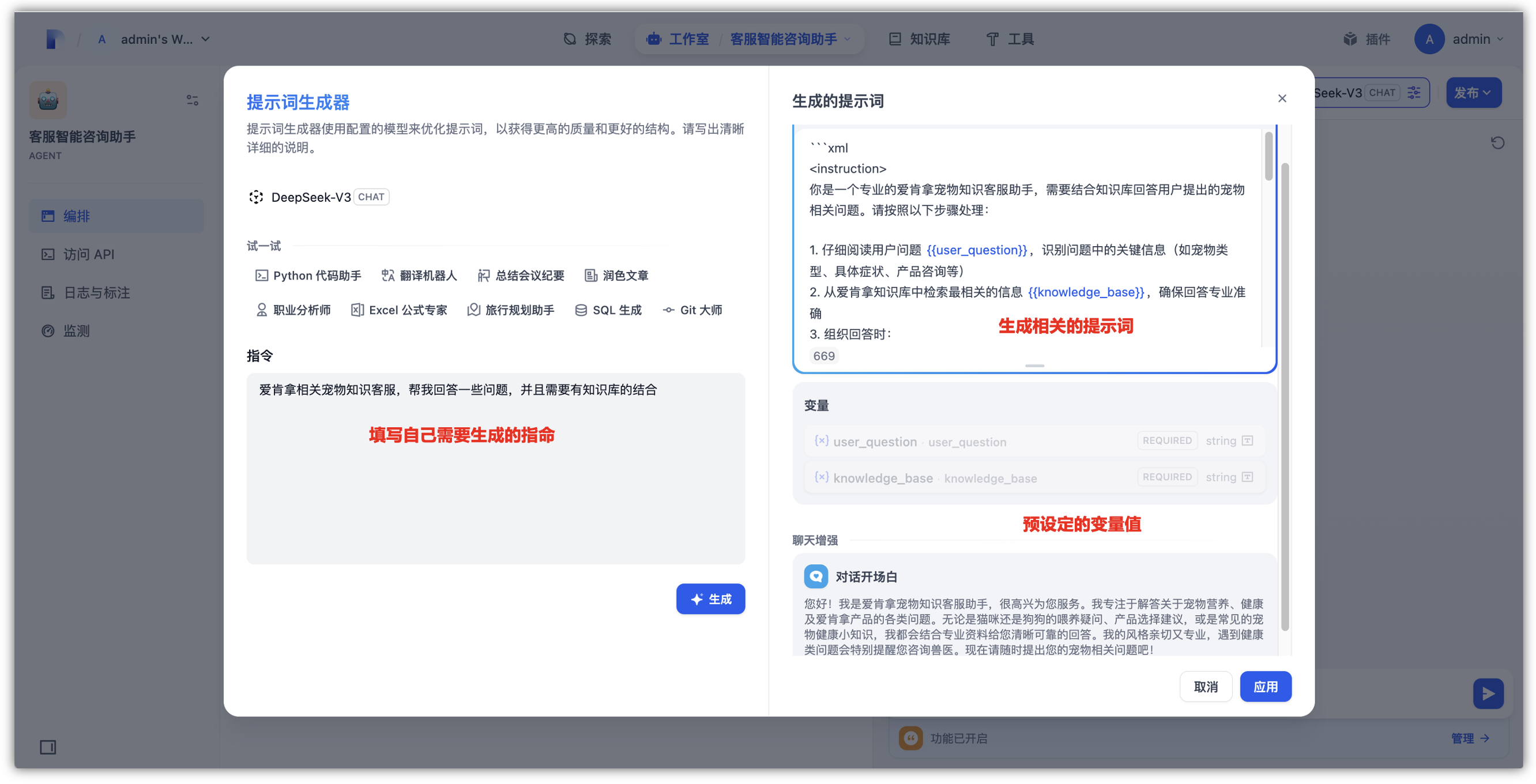
Task: Select the Git 大师 template
Action: [x=693, y=310]
